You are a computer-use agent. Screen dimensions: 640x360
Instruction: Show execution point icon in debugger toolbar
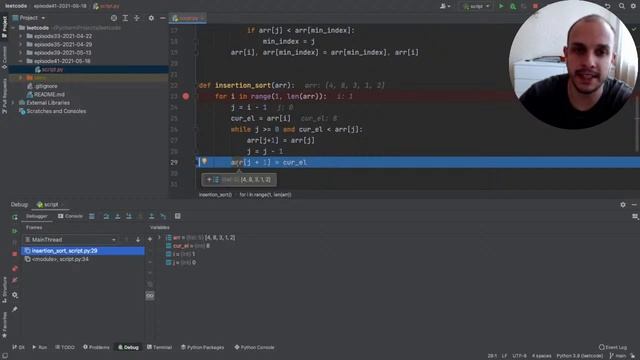point(92,216)
